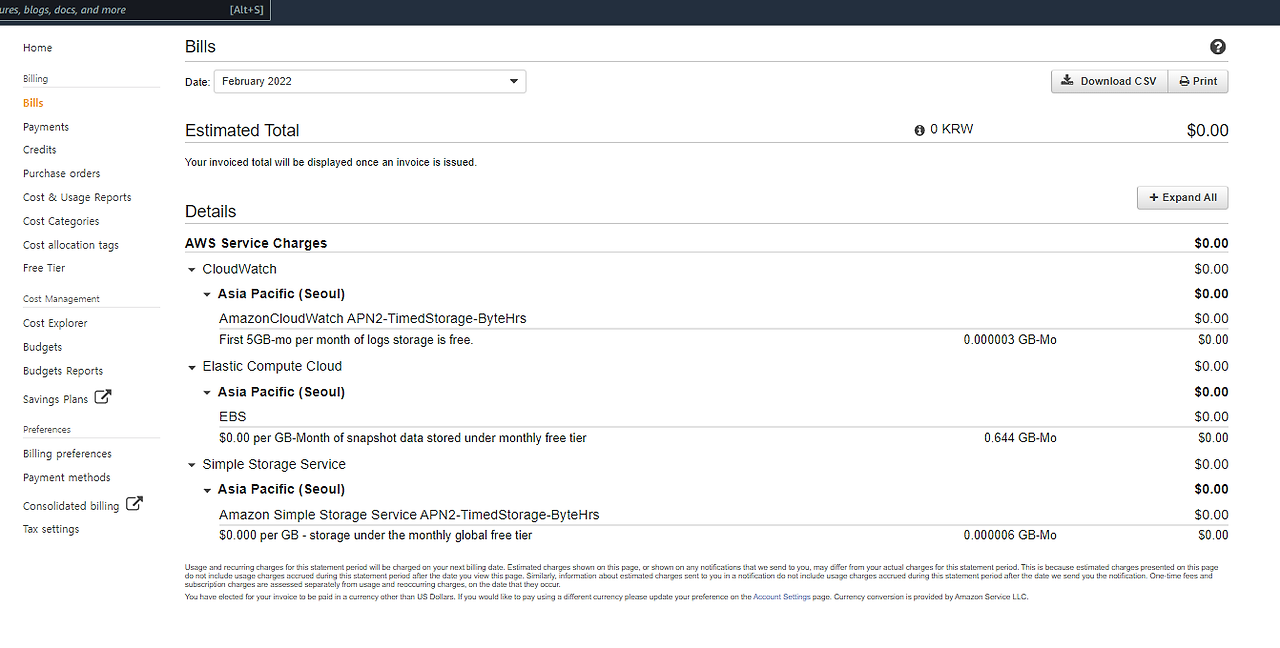The height and width of the screenshot is (648, 1280).
Task: Click the 0.000003 GB-Mo usage value
Action: (1010, 340)
